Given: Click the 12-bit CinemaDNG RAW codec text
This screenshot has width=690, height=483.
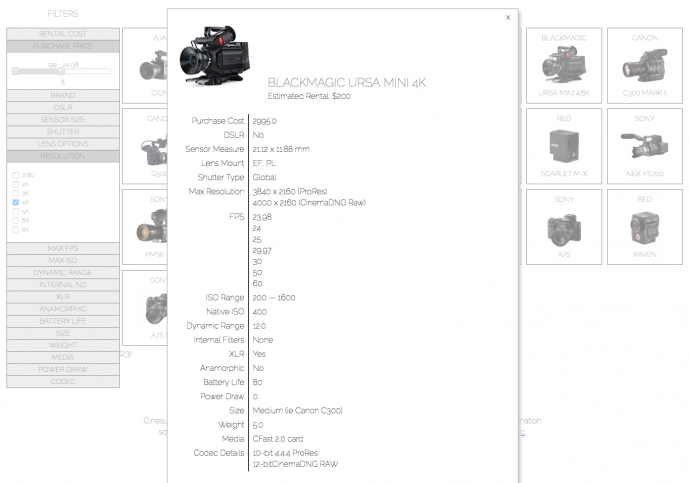Looking at the screenshot, I should pyautogui.click(x=295, y=464).
